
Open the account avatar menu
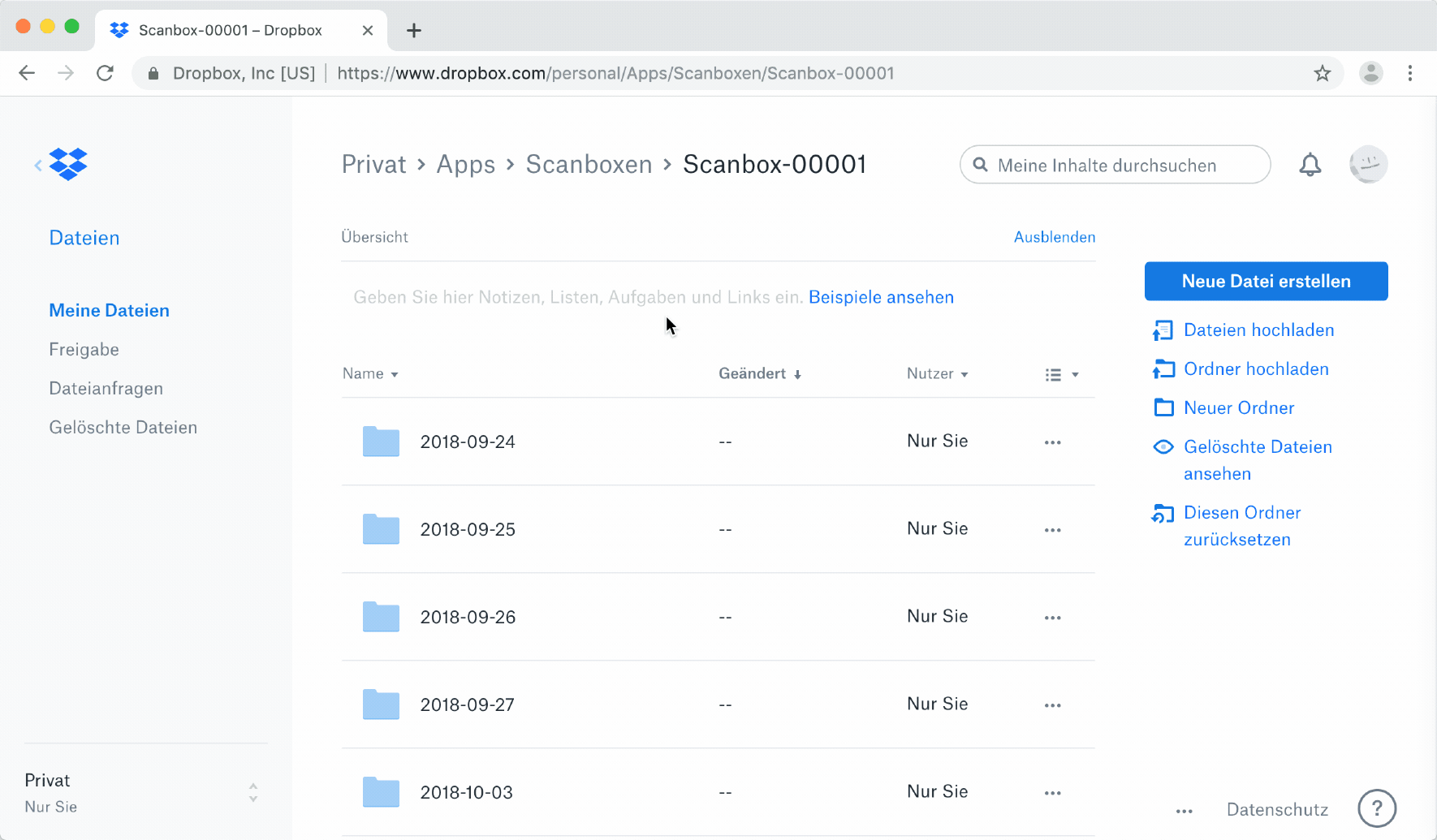point(1368,165)
